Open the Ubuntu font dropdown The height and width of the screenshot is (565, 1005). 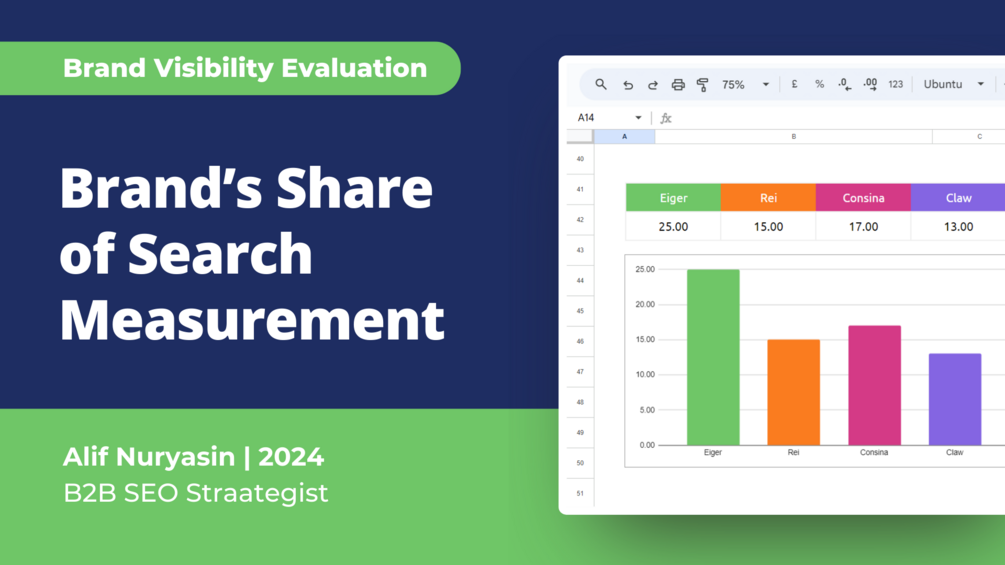click(953, 84)
